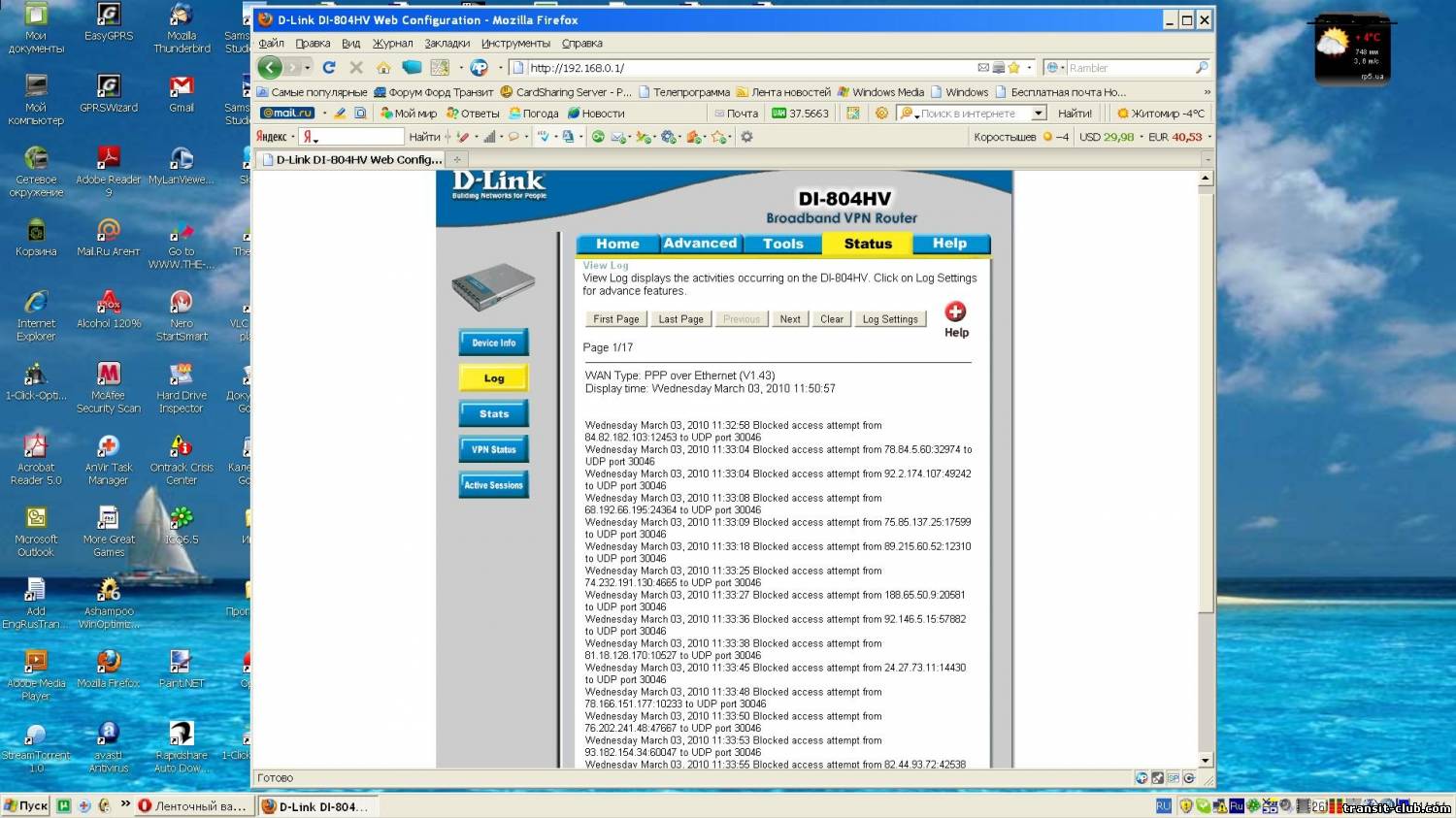Image resolution: width=1456 pixels, height=818 pixels.
Task: Reload the page in Firefox
Action: click(329, 67)
